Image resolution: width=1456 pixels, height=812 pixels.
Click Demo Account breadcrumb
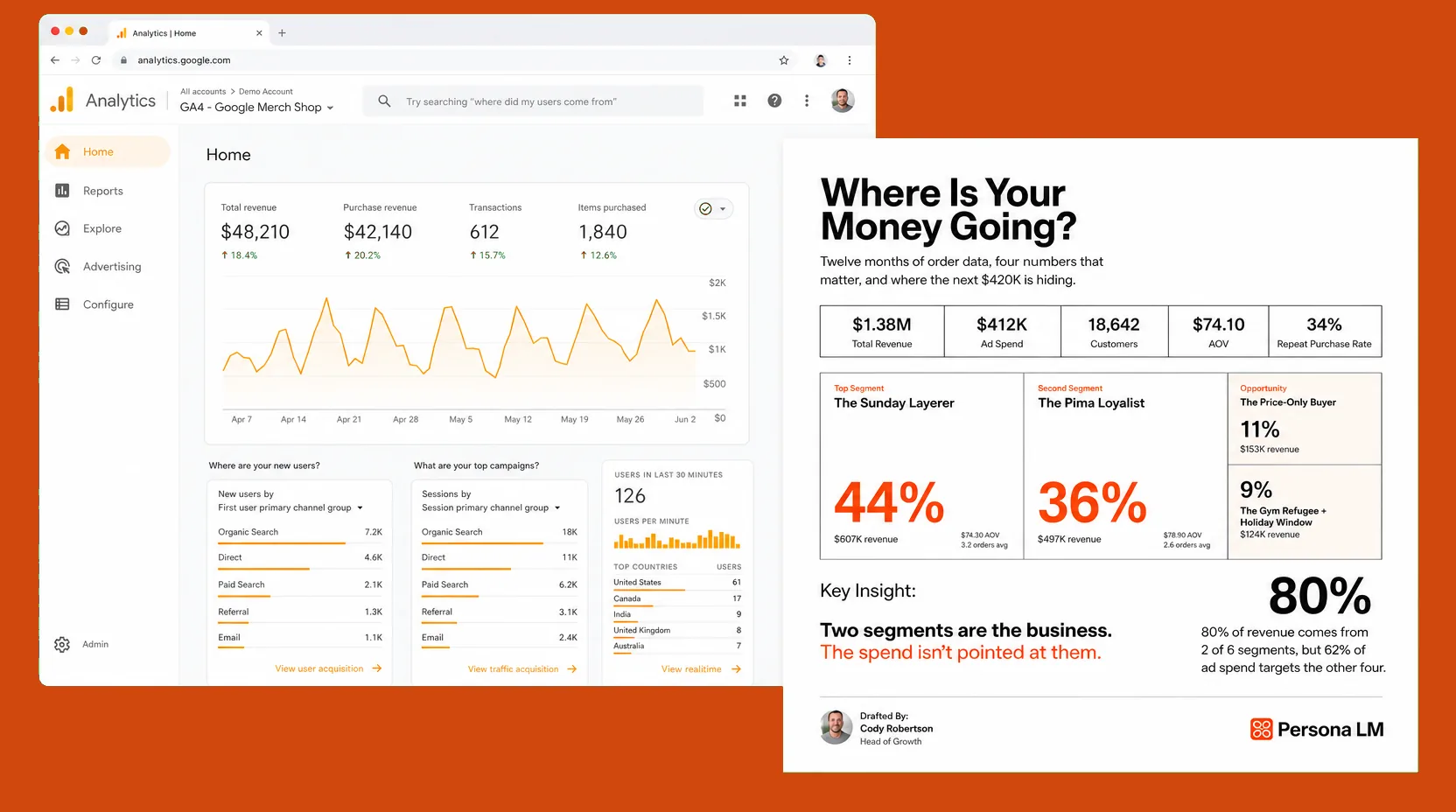pos(266,92)
